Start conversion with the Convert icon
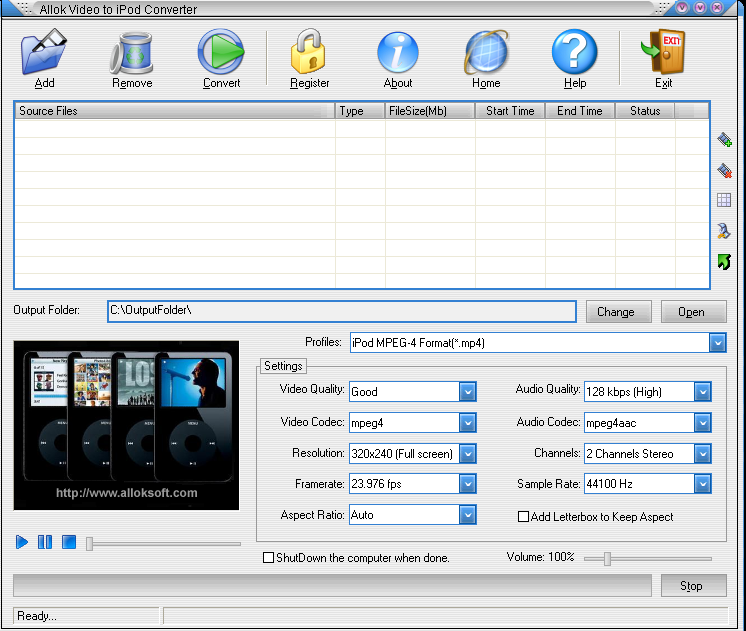Viewport: 746px width, 631px height. tap(221, 51)
